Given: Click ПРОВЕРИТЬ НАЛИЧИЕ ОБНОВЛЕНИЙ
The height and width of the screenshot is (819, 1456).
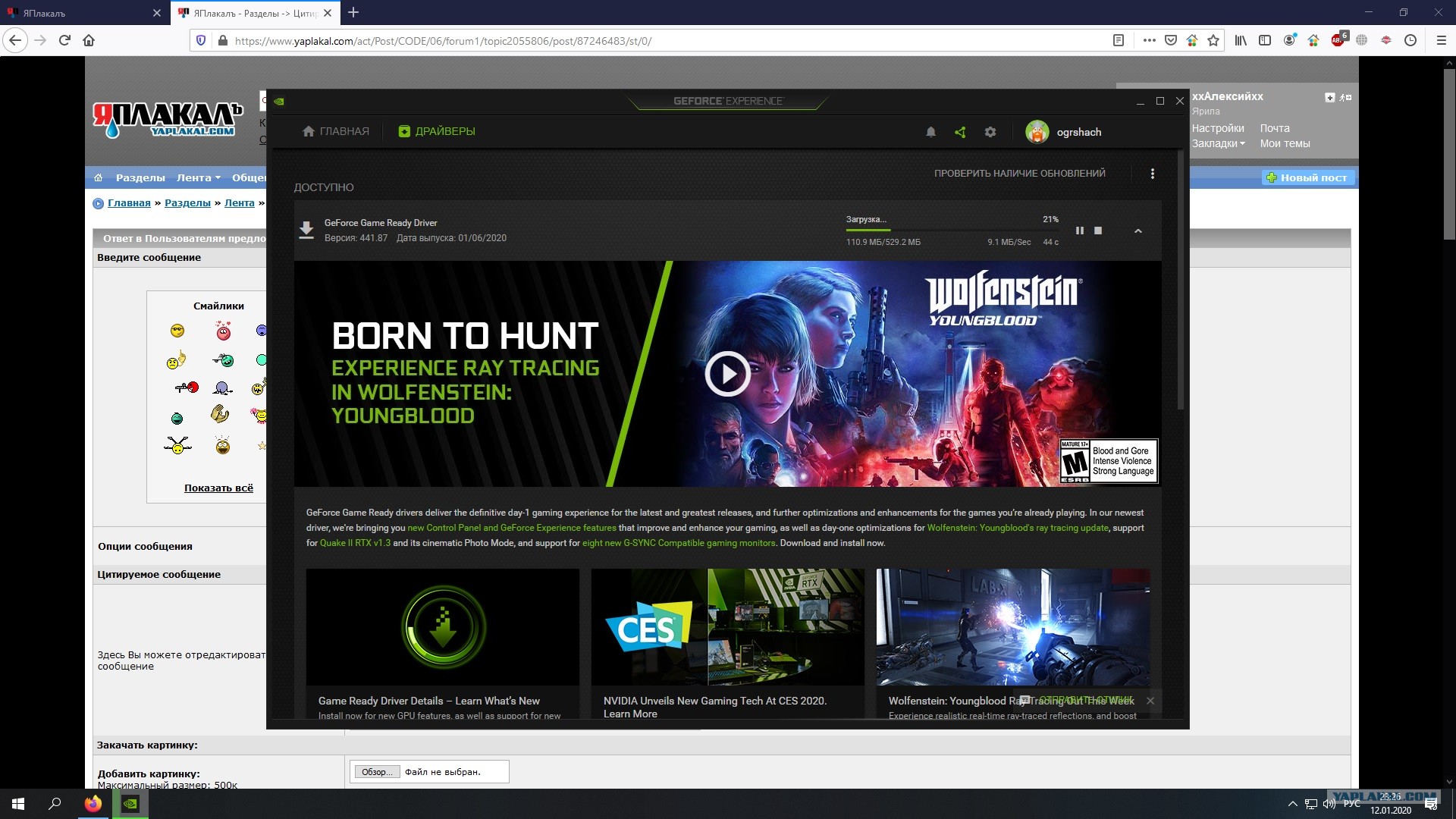Looking at the screenshot, I should (x=1019, y=174).
